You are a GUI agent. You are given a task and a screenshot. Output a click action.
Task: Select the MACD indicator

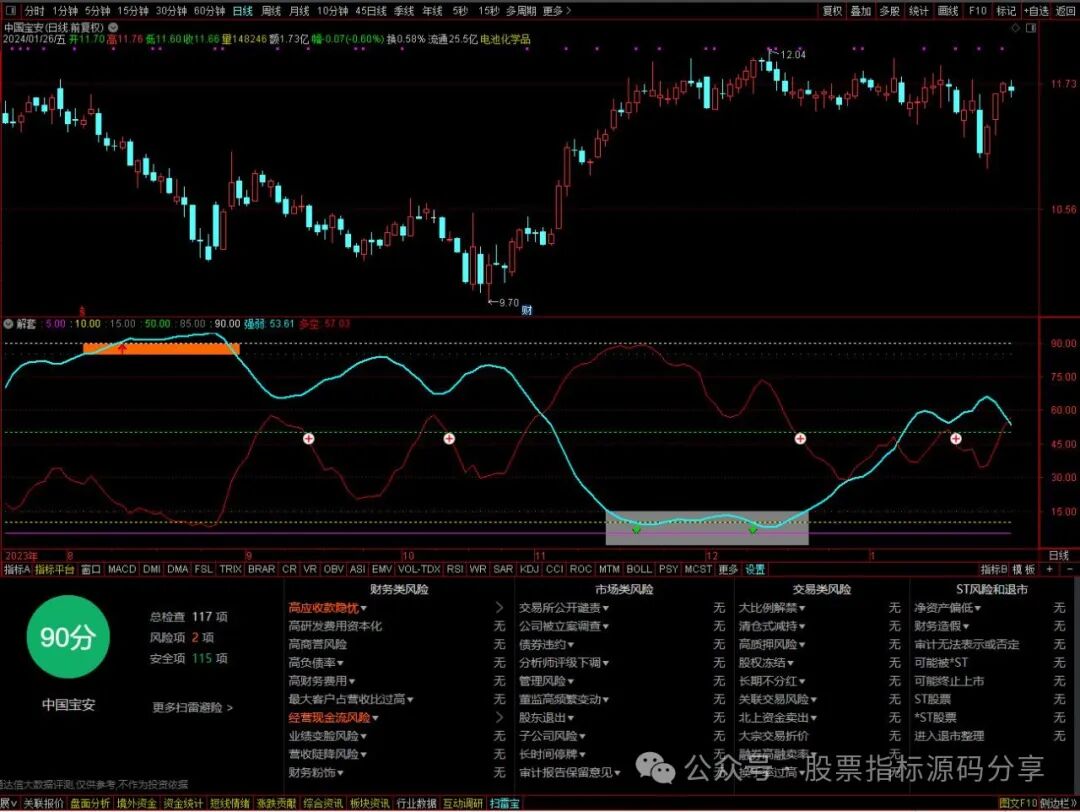click(x=122, y=569)
